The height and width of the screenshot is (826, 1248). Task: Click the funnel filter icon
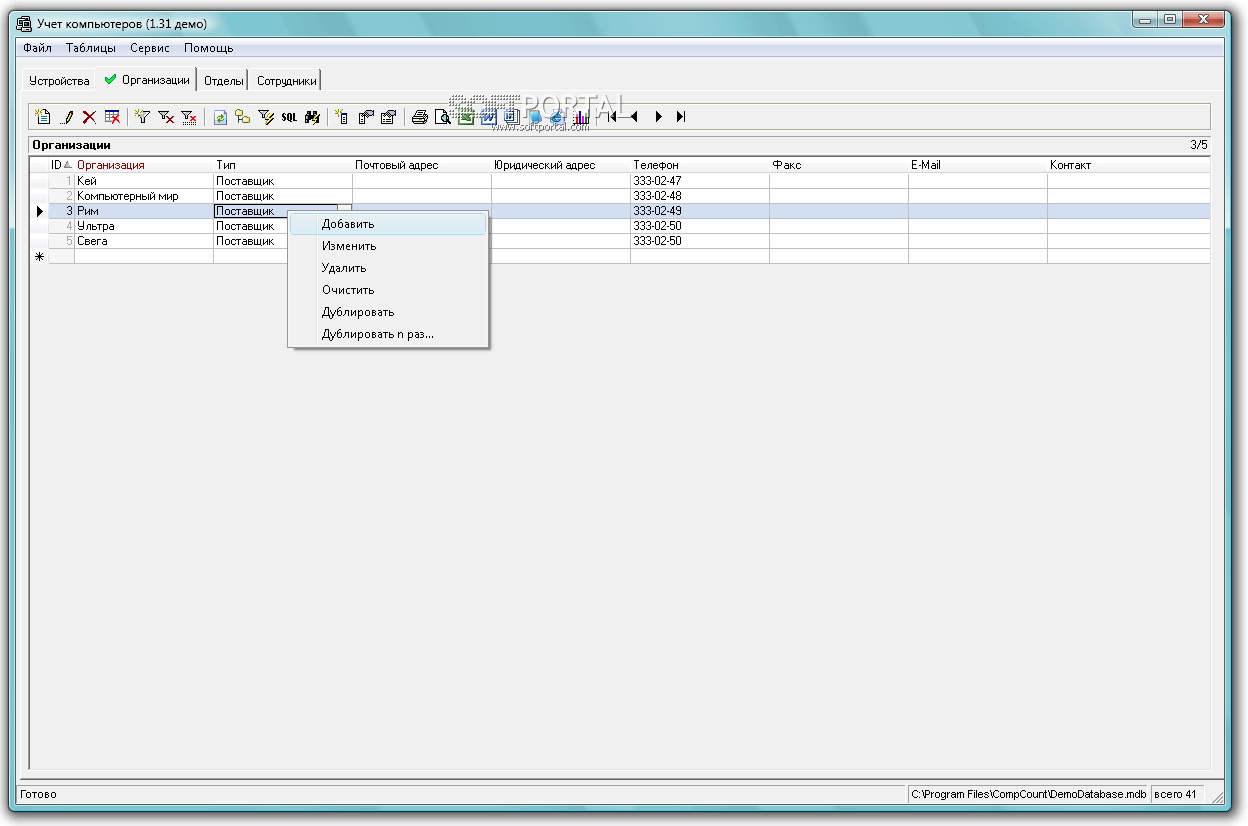142,117
